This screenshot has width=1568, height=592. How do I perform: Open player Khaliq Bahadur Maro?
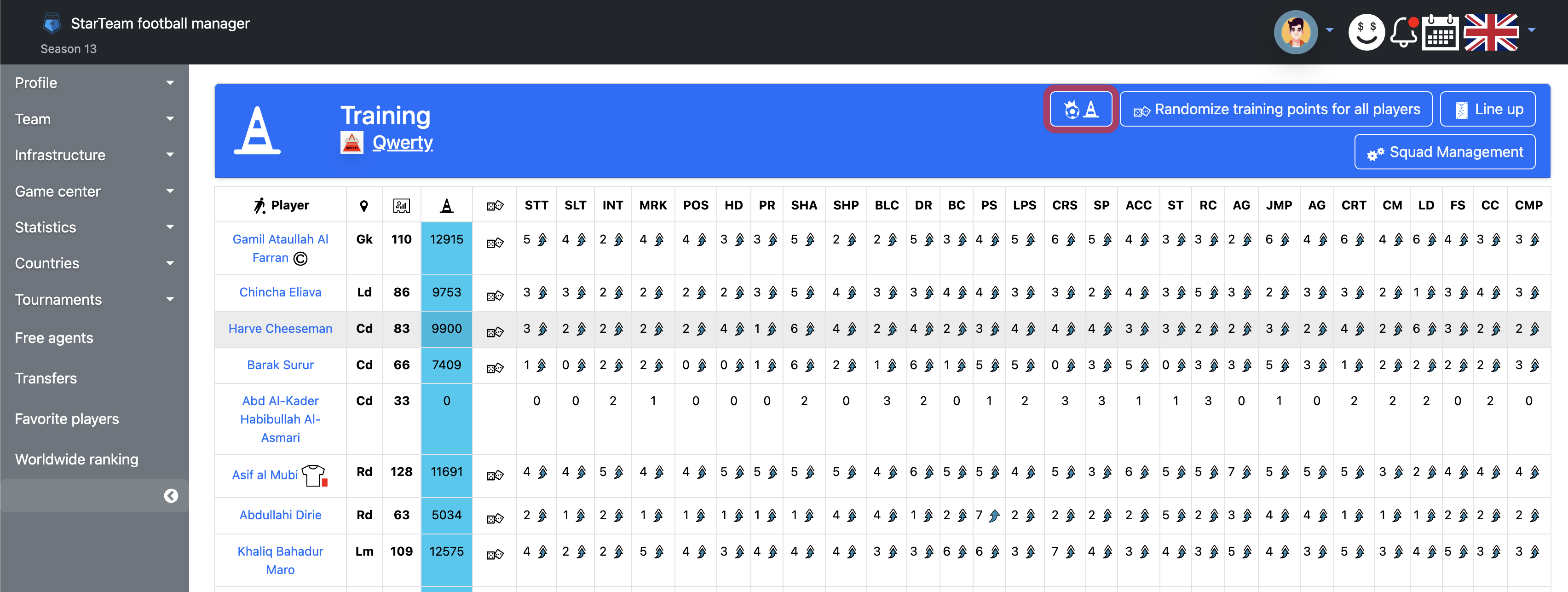(x=280, y=560)
